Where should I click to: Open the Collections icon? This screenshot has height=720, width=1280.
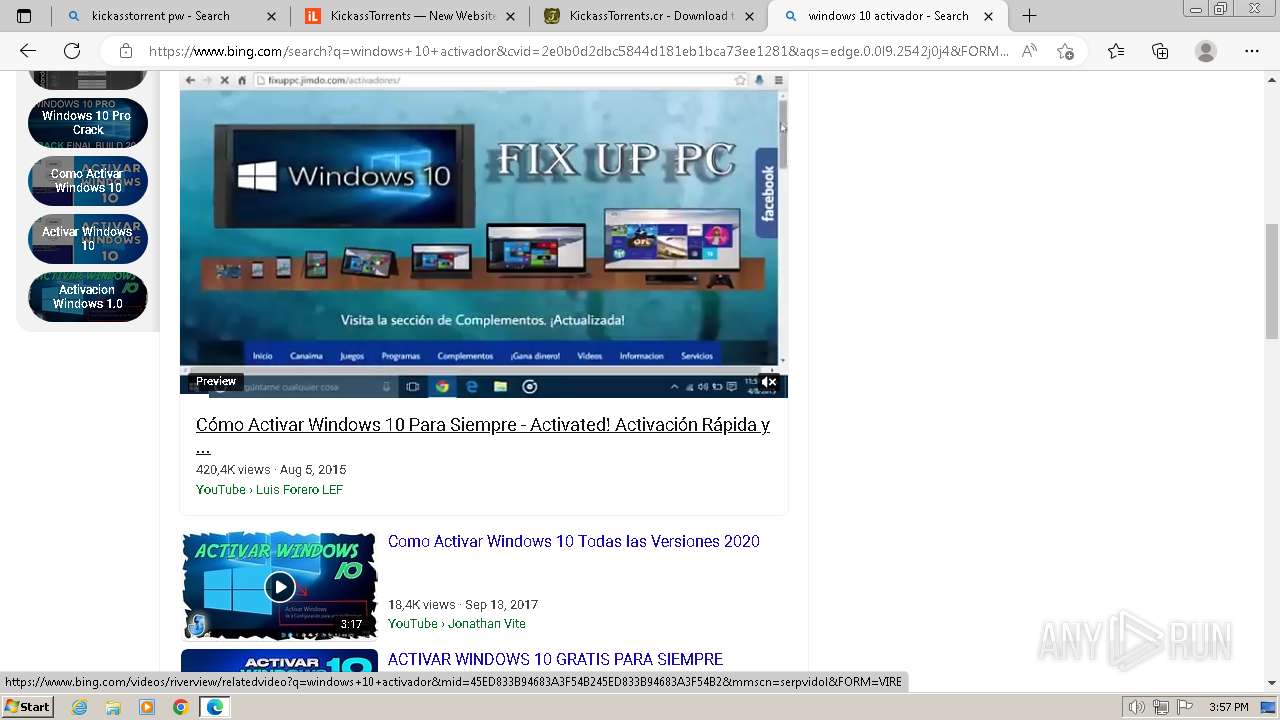(x=1160, y=51)
